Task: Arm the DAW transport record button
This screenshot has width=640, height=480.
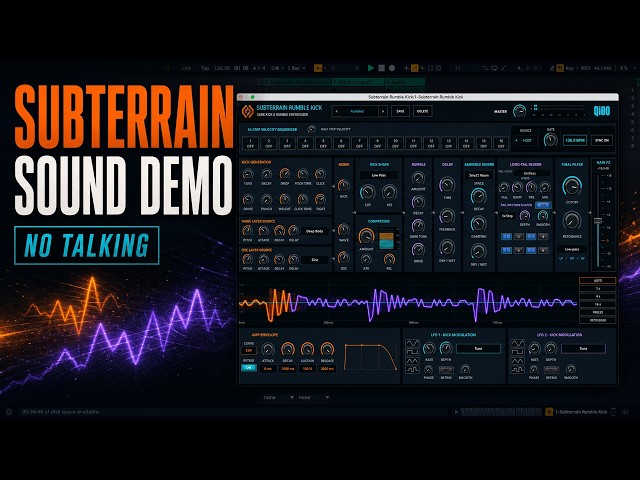Action: point(392,68)
